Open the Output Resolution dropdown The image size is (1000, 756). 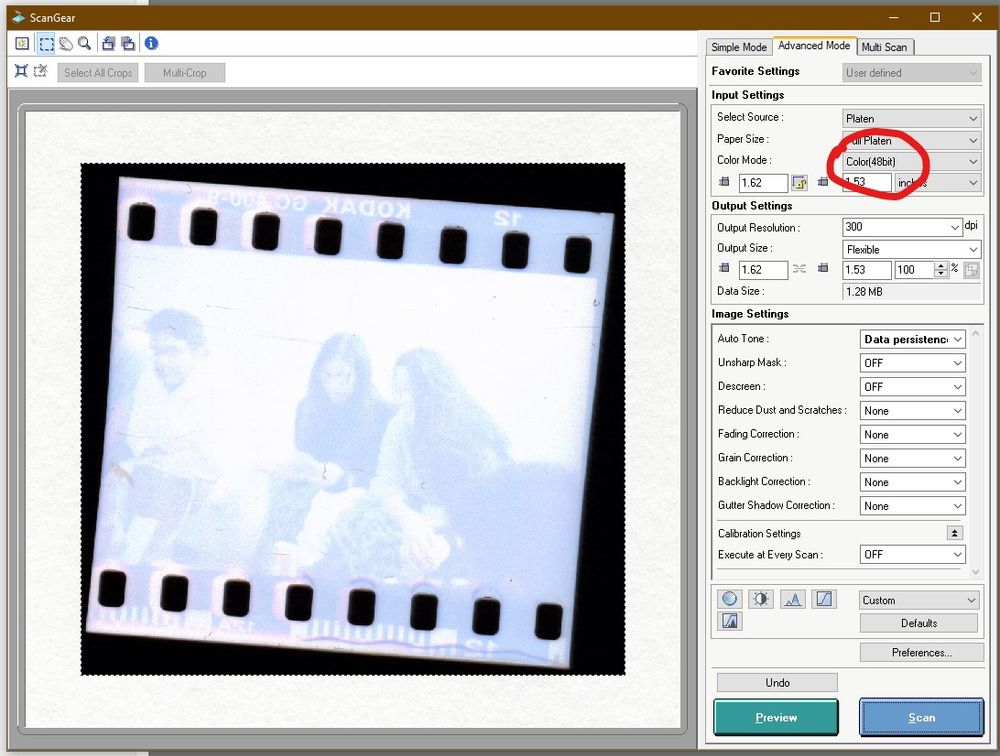(x=902, y=227)
